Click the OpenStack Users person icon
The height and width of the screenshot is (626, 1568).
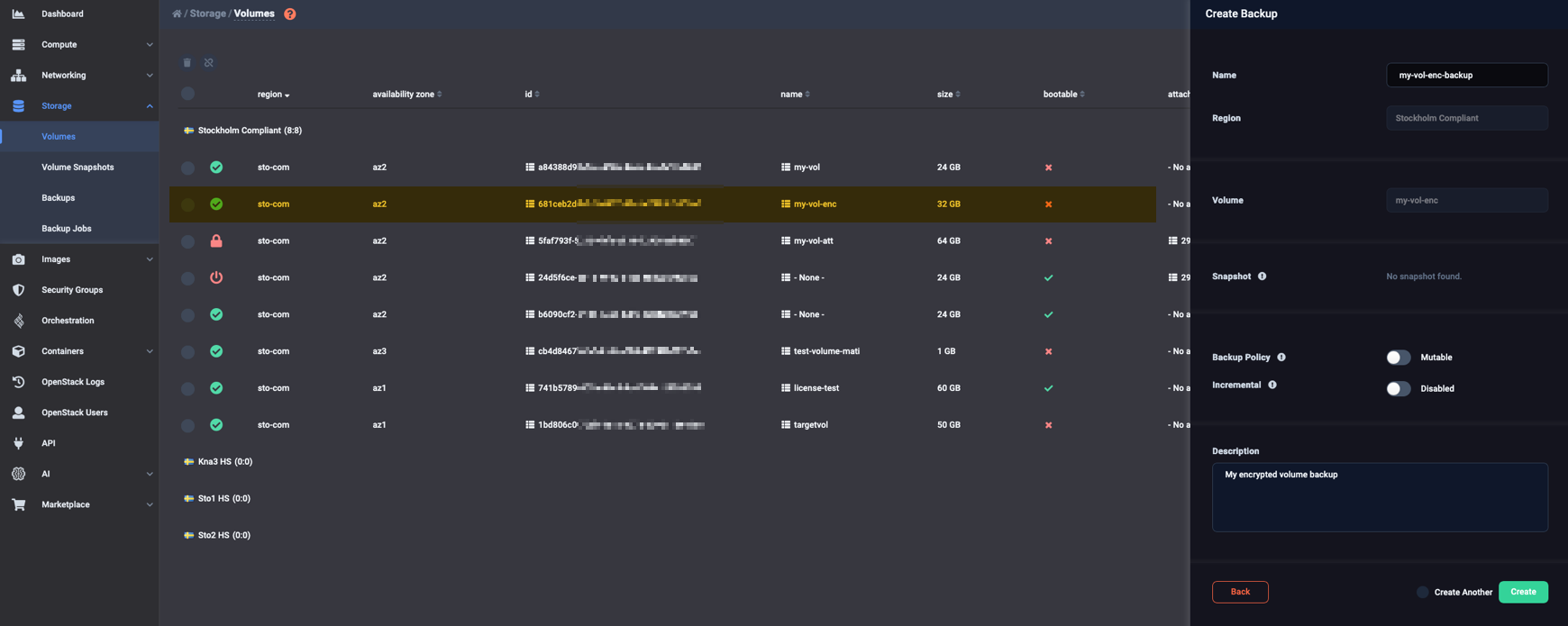click(18, 412)
